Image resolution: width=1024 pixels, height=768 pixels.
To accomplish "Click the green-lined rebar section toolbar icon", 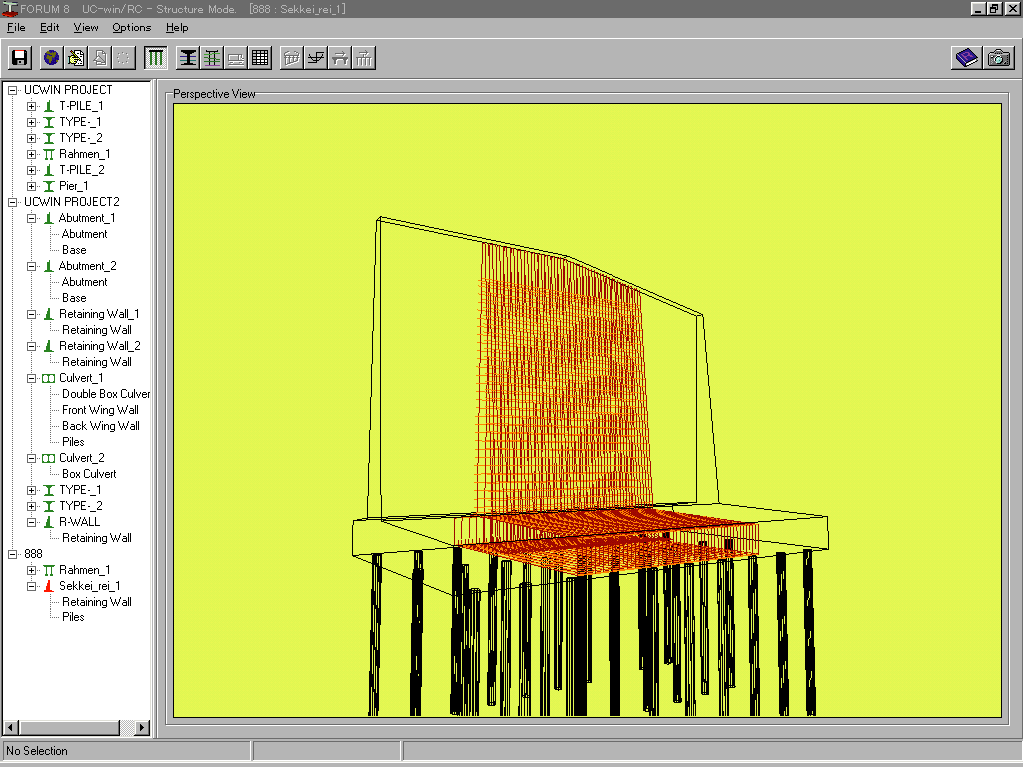I will [x=212, y=58].
